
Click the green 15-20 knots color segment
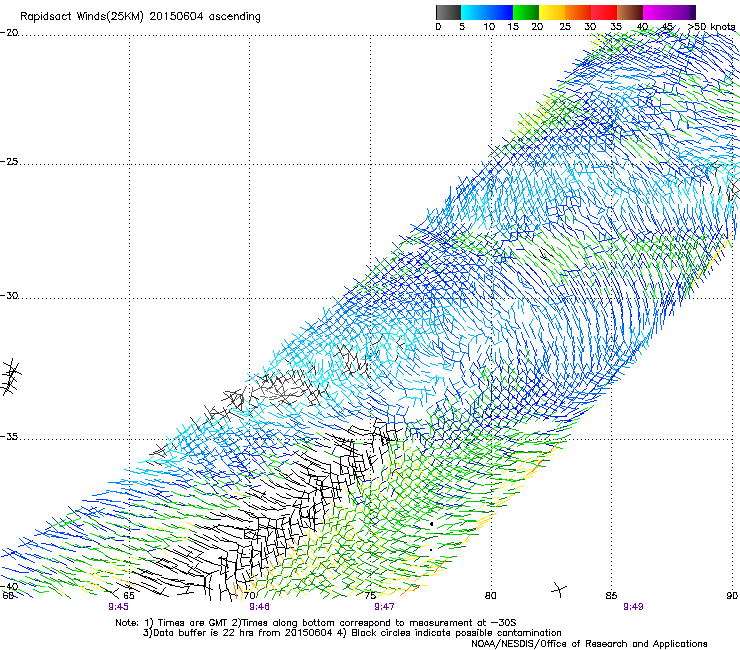point(526,12)
